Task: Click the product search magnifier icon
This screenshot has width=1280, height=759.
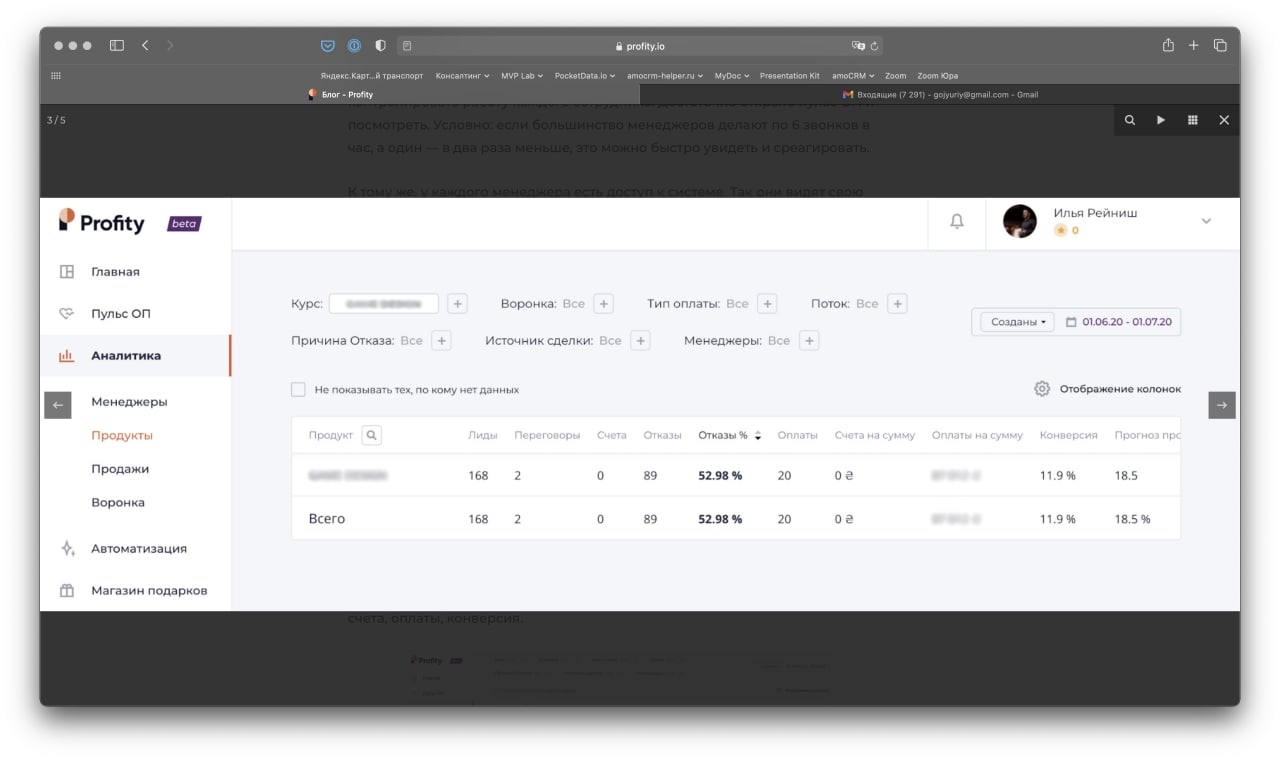Action: point(371,435)
